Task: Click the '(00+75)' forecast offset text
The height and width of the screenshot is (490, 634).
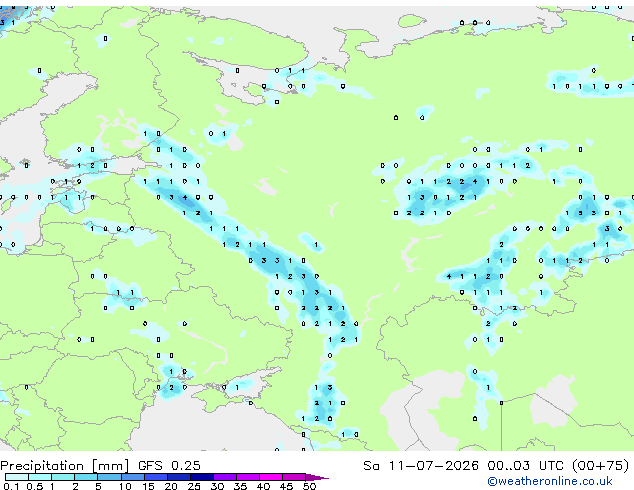Action: 600,465
